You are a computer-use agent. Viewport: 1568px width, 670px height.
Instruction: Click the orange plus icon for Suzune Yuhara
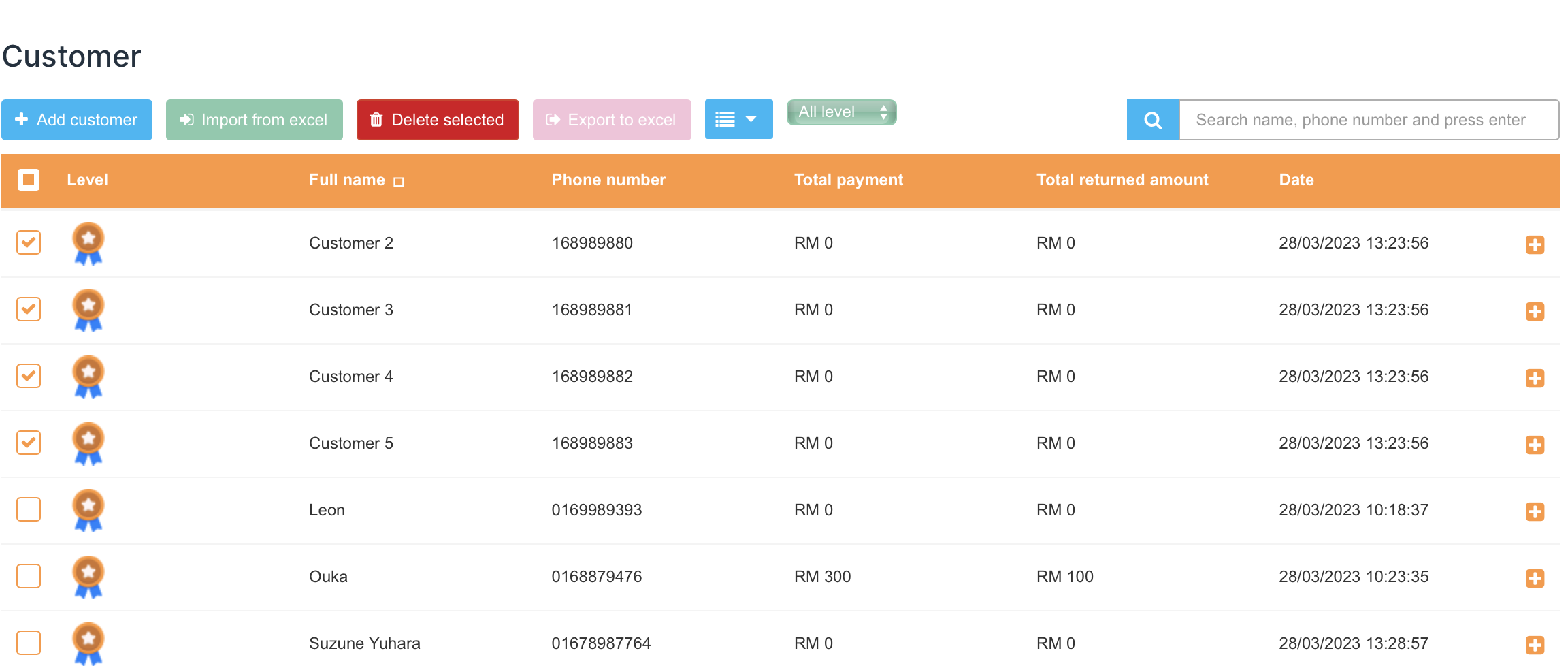[x=1534, y=645]
